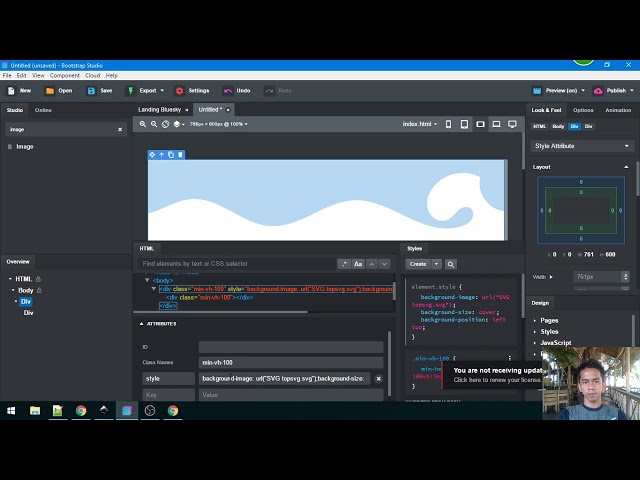Switch to the Landing Bluesky design tab

tap(160, 109)
